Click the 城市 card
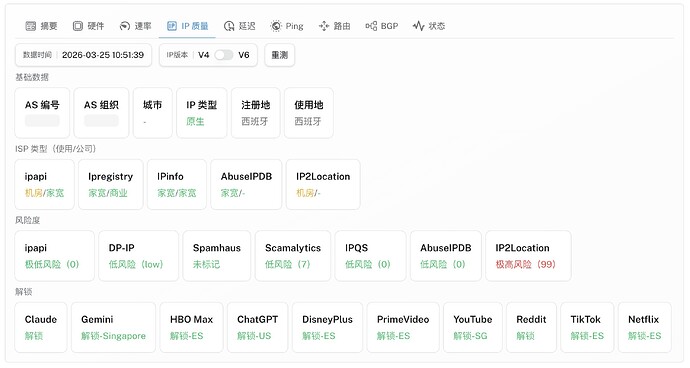 click(x=153, y=113)
